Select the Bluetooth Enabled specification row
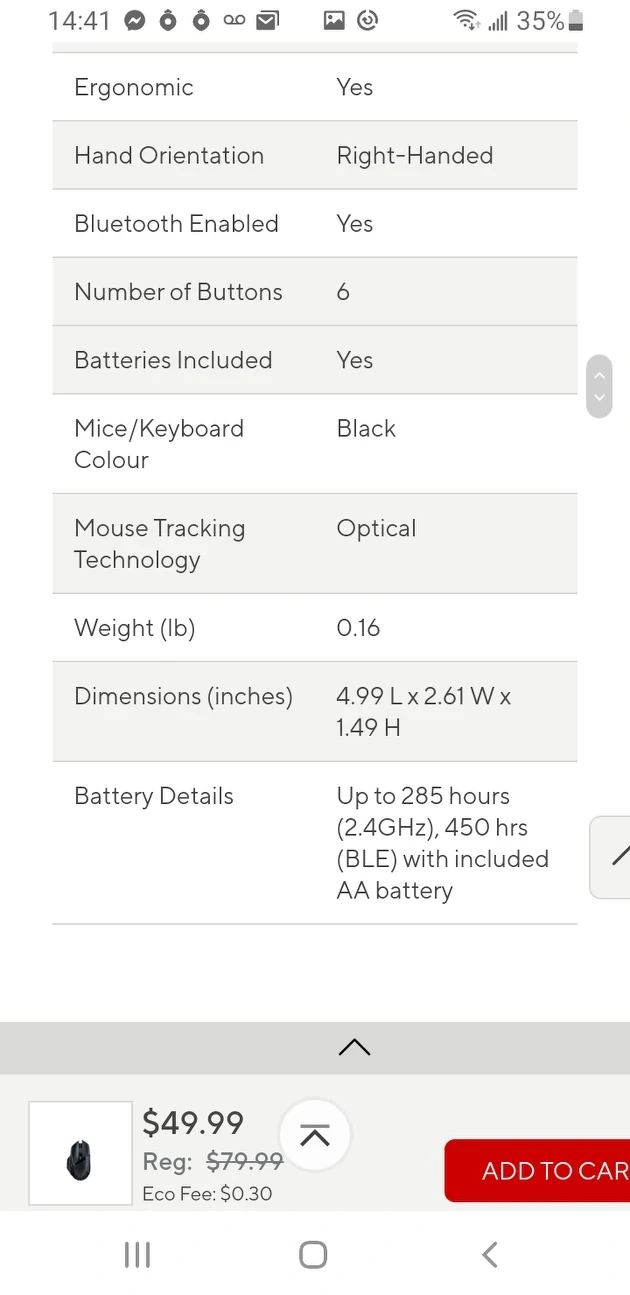Viewport: 630px width, 1295px height. (314, 223)
